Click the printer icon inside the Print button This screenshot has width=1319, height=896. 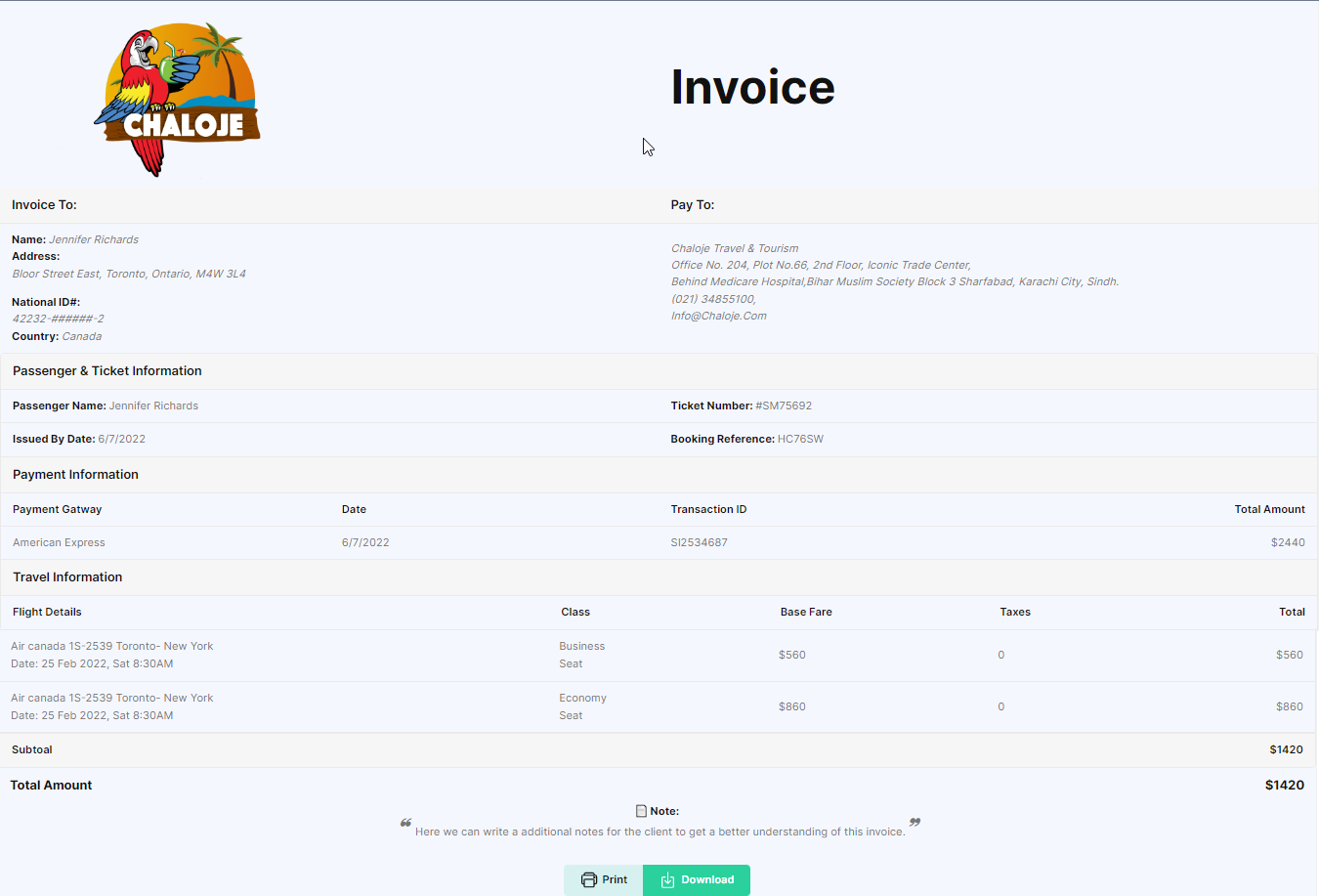pos(587,879)
